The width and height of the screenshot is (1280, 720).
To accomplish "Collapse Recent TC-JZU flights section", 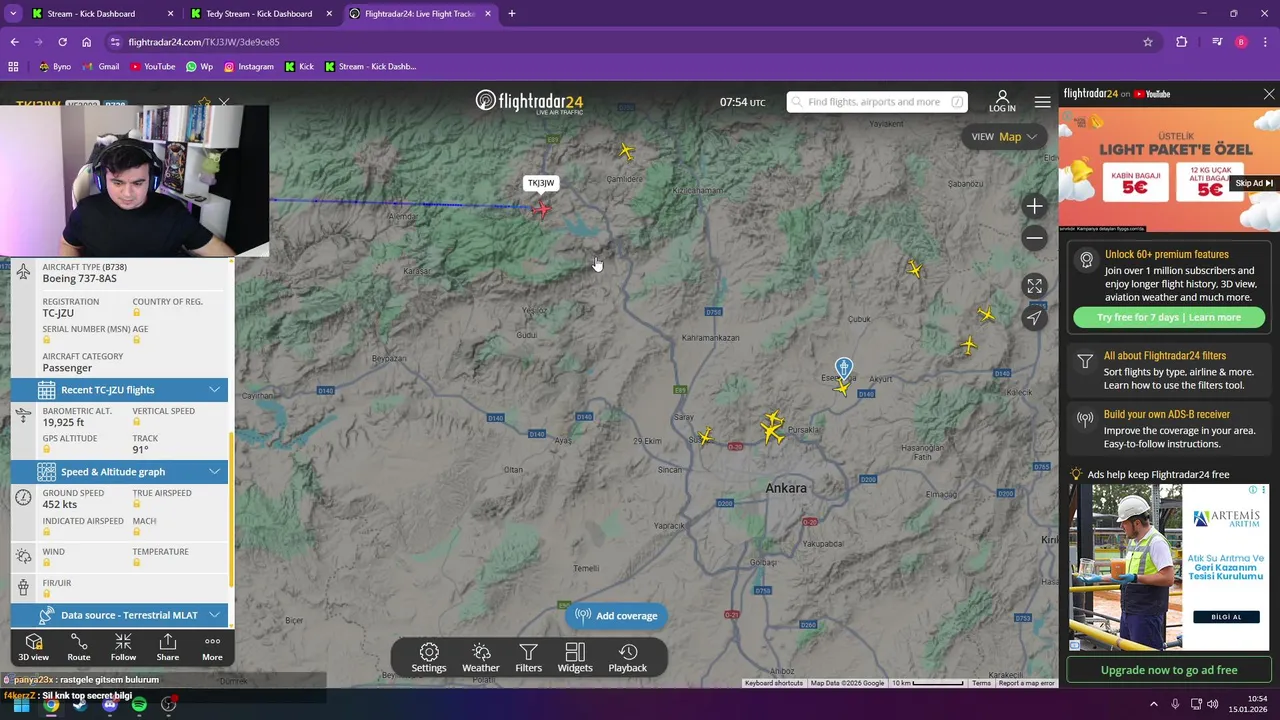I will [119, 390].
